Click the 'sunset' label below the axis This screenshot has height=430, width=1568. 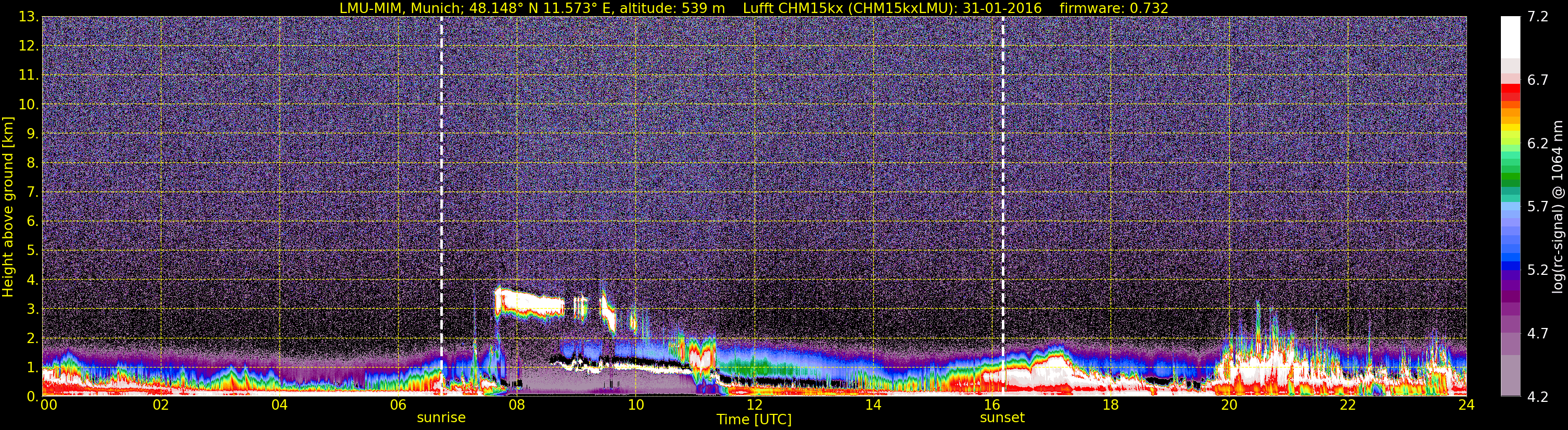pyautogui.click(x=1002, y=418)
